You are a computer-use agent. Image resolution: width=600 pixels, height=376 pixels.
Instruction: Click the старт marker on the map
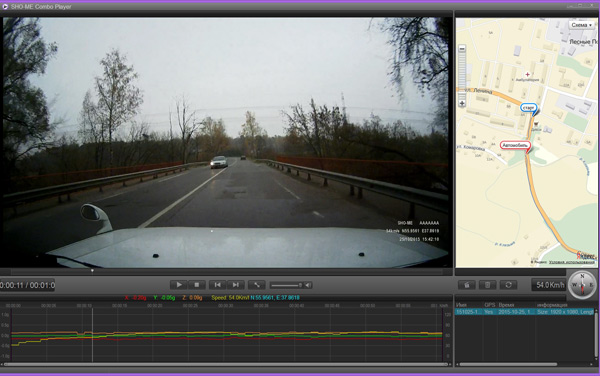pos(528,108)
